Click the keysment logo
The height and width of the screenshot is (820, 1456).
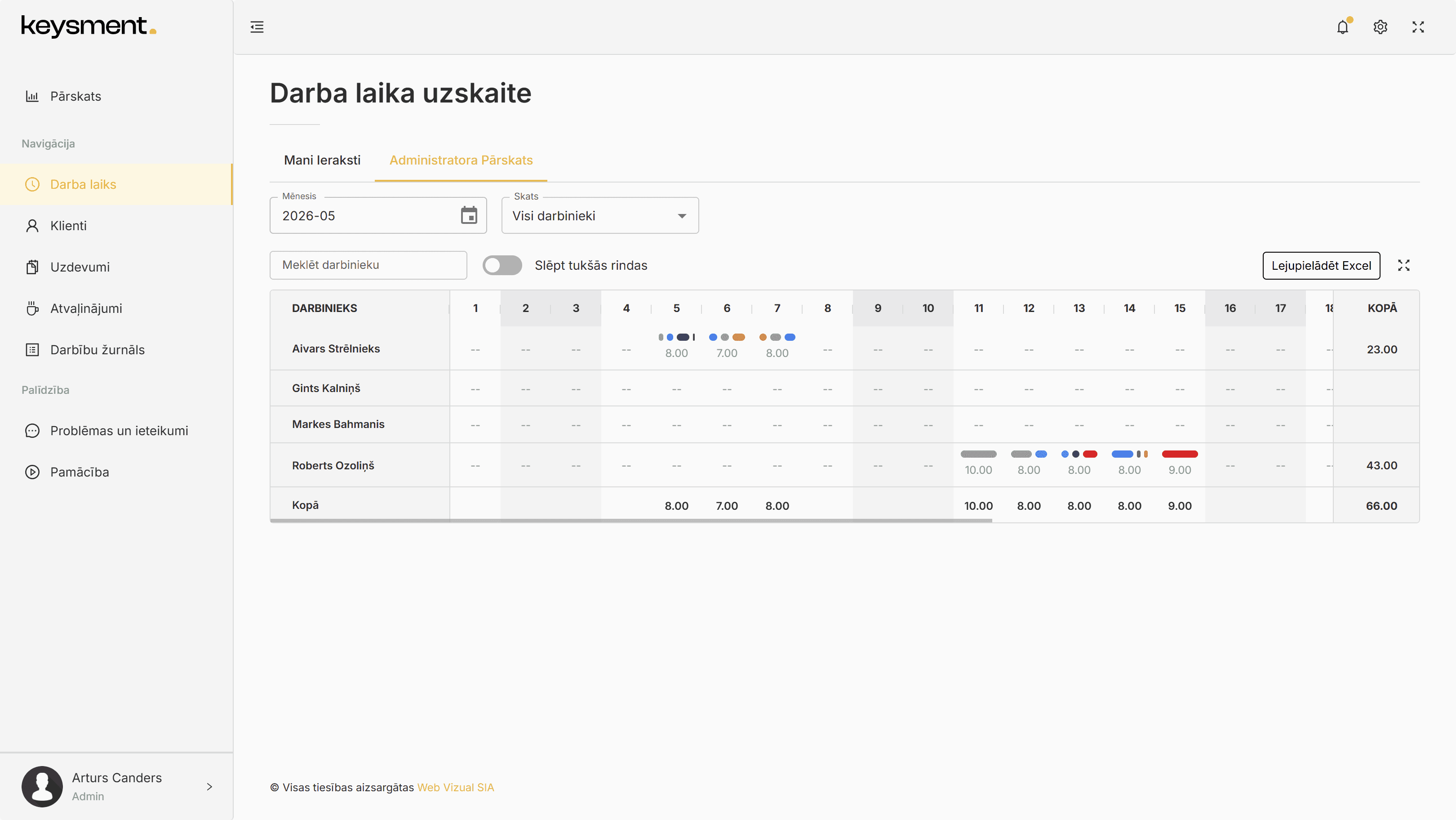(89, 26)
